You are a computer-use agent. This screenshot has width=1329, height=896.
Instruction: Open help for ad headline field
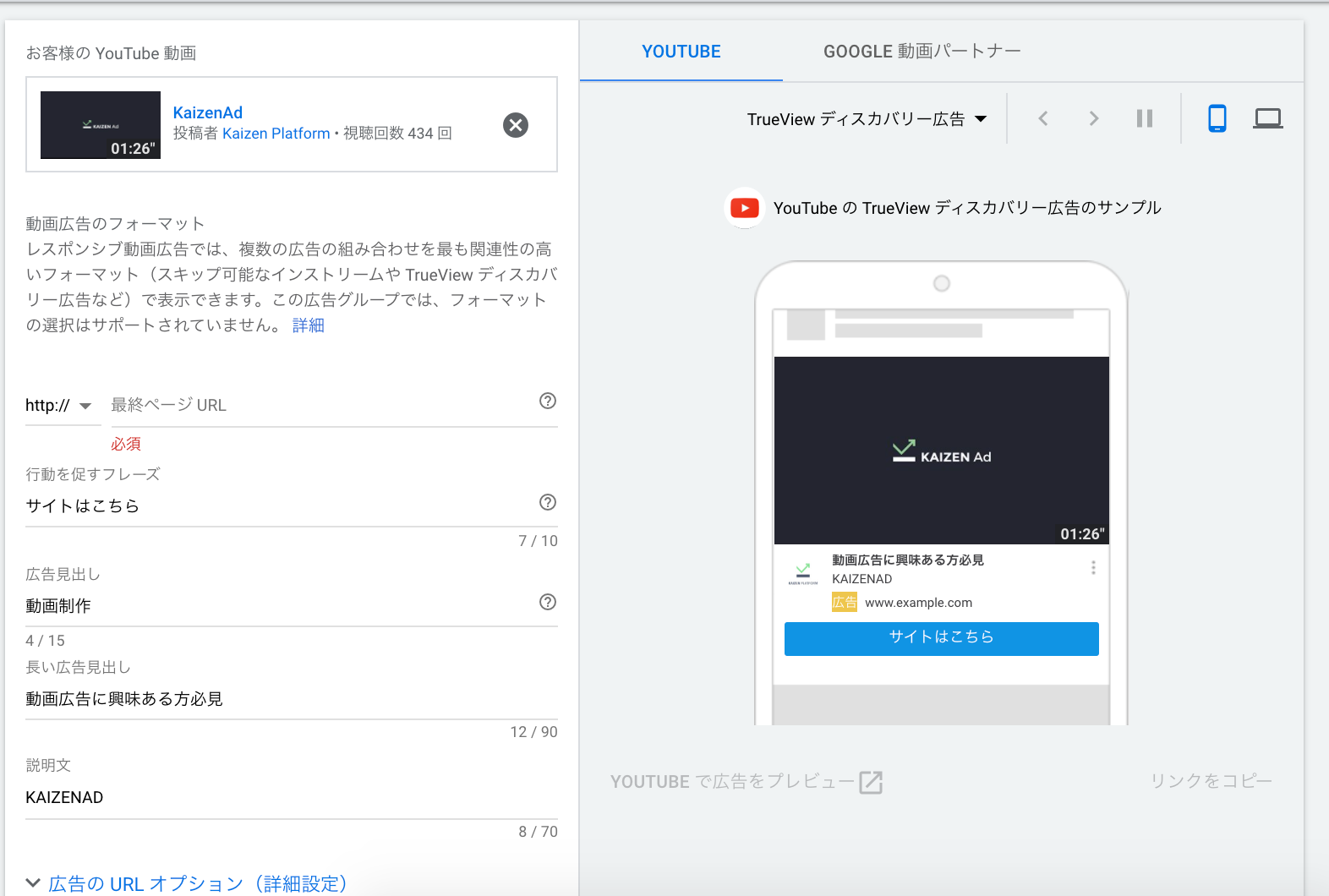pyautogui.click(x=548, y=602)
